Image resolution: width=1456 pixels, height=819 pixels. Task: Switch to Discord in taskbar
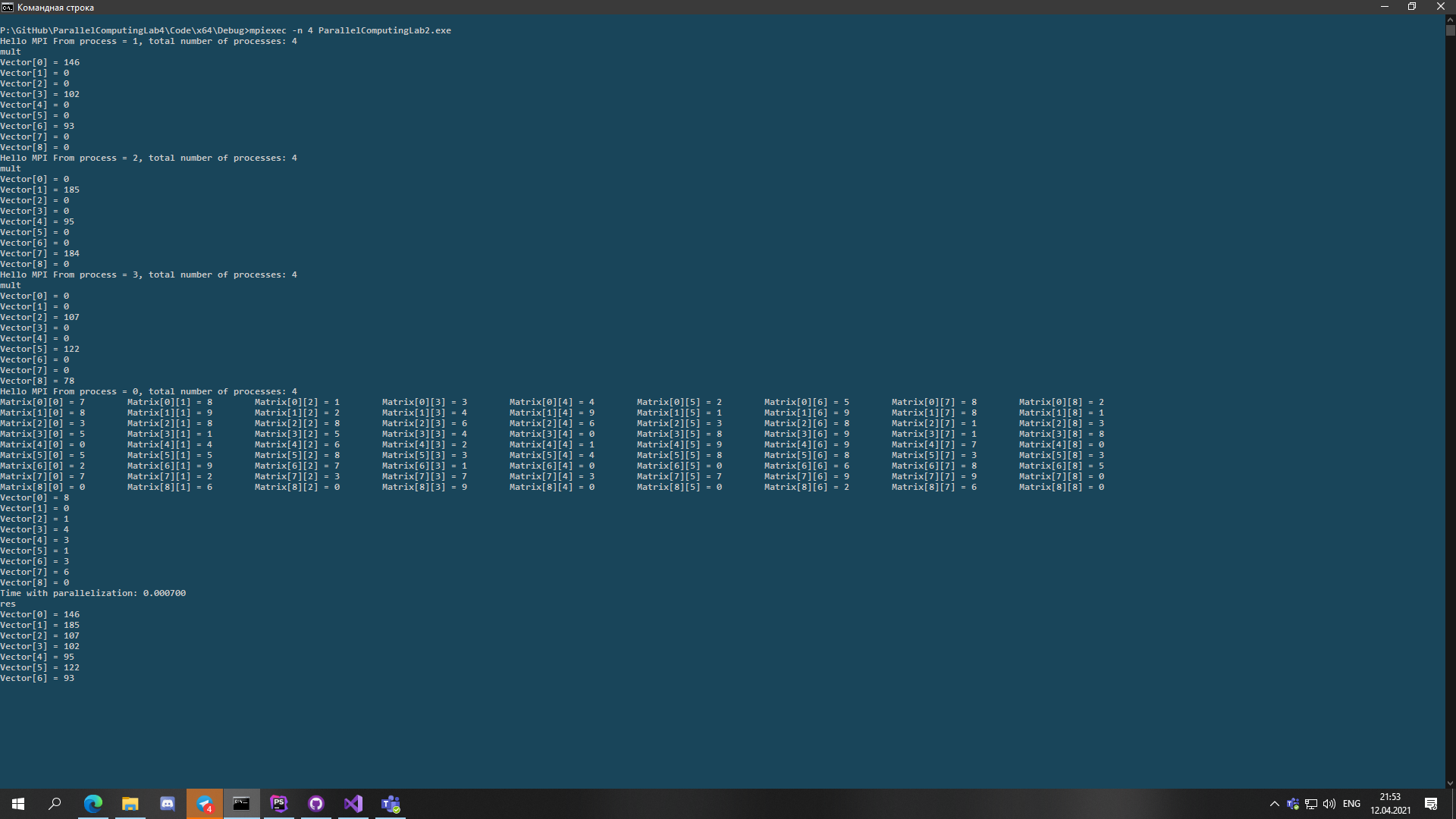168,804
